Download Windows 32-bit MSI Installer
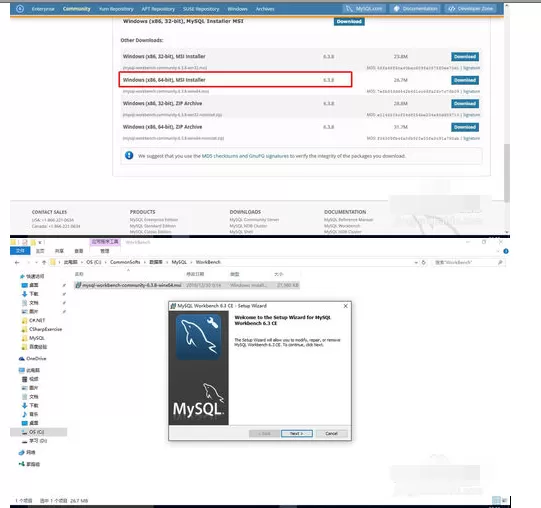Image resolution: width=541 pixels, height=508 pixels. [465, 57]
